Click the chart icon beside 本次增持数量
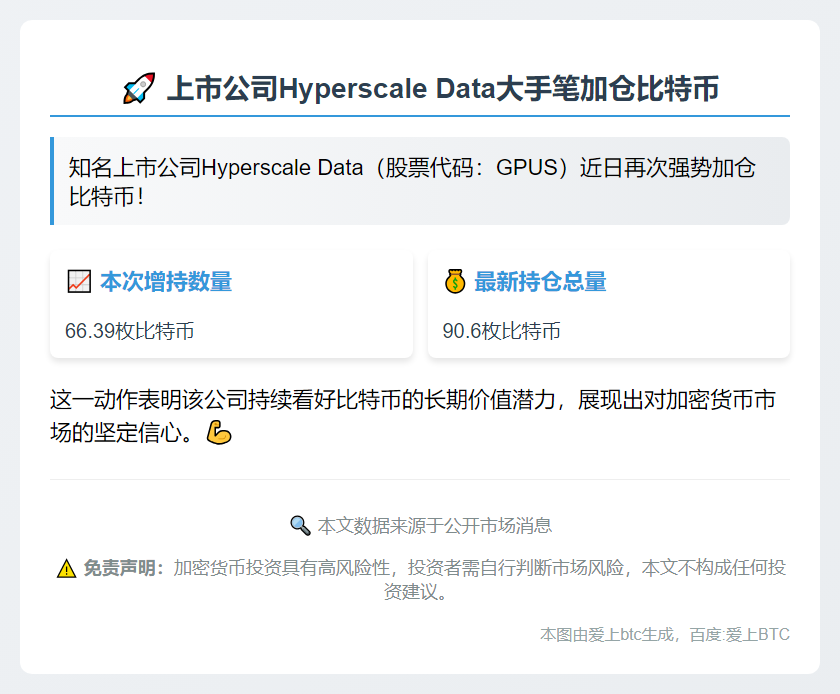 (x=79, y=282)
